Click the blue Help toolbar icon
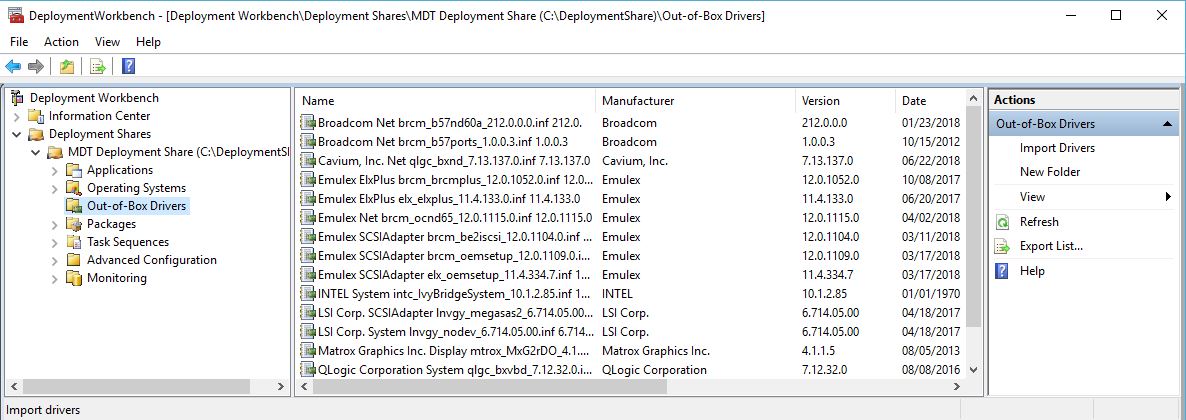Screen dimensions: 1186x420 click(x=128, y=67)
